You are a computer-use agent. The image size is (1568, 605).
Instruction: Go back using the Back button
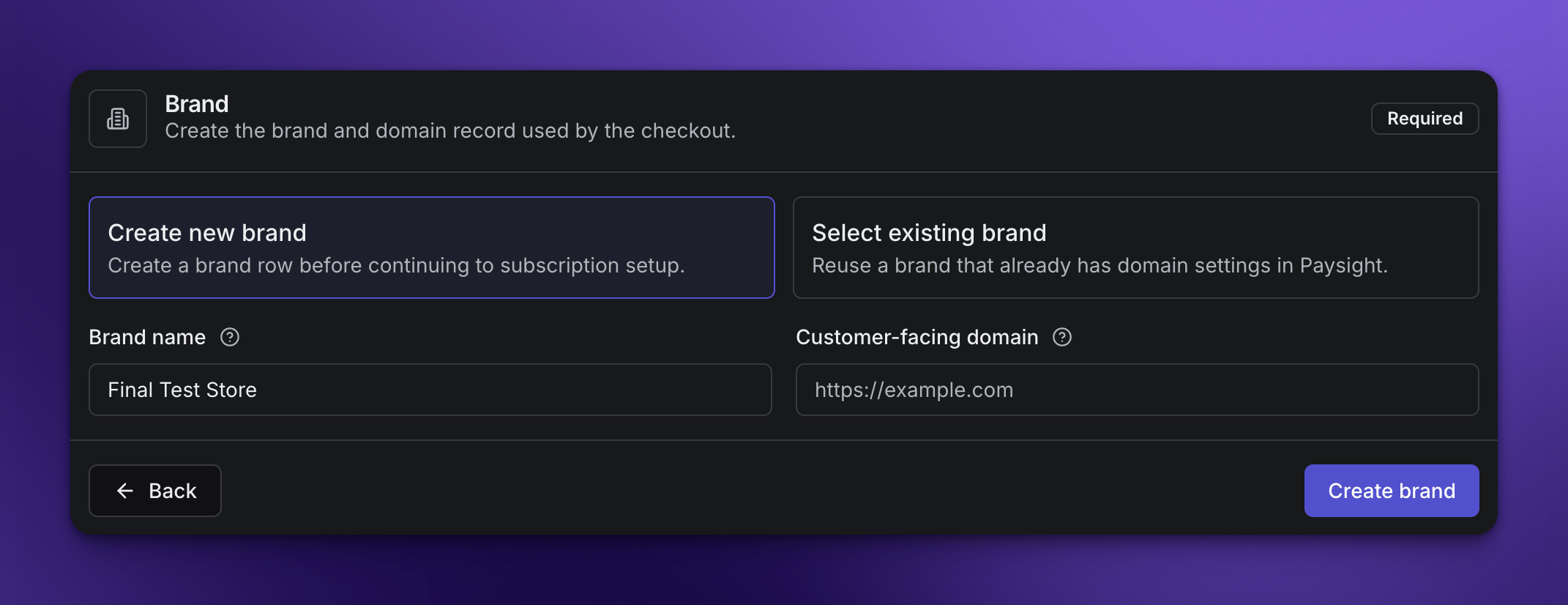[x=155, y=491]
